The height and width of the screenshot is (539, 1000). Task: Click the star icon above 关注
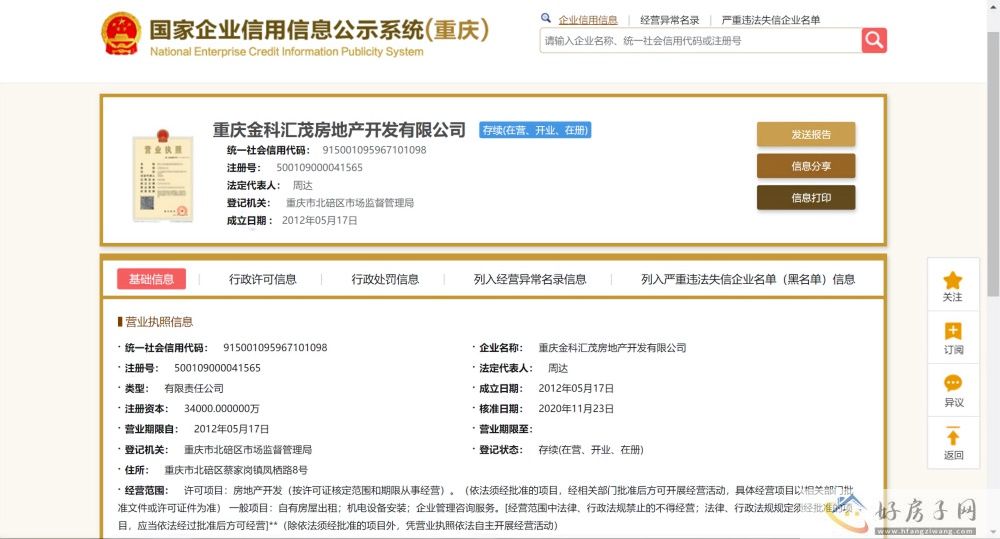pyautogui.click(x=953, y=280)
